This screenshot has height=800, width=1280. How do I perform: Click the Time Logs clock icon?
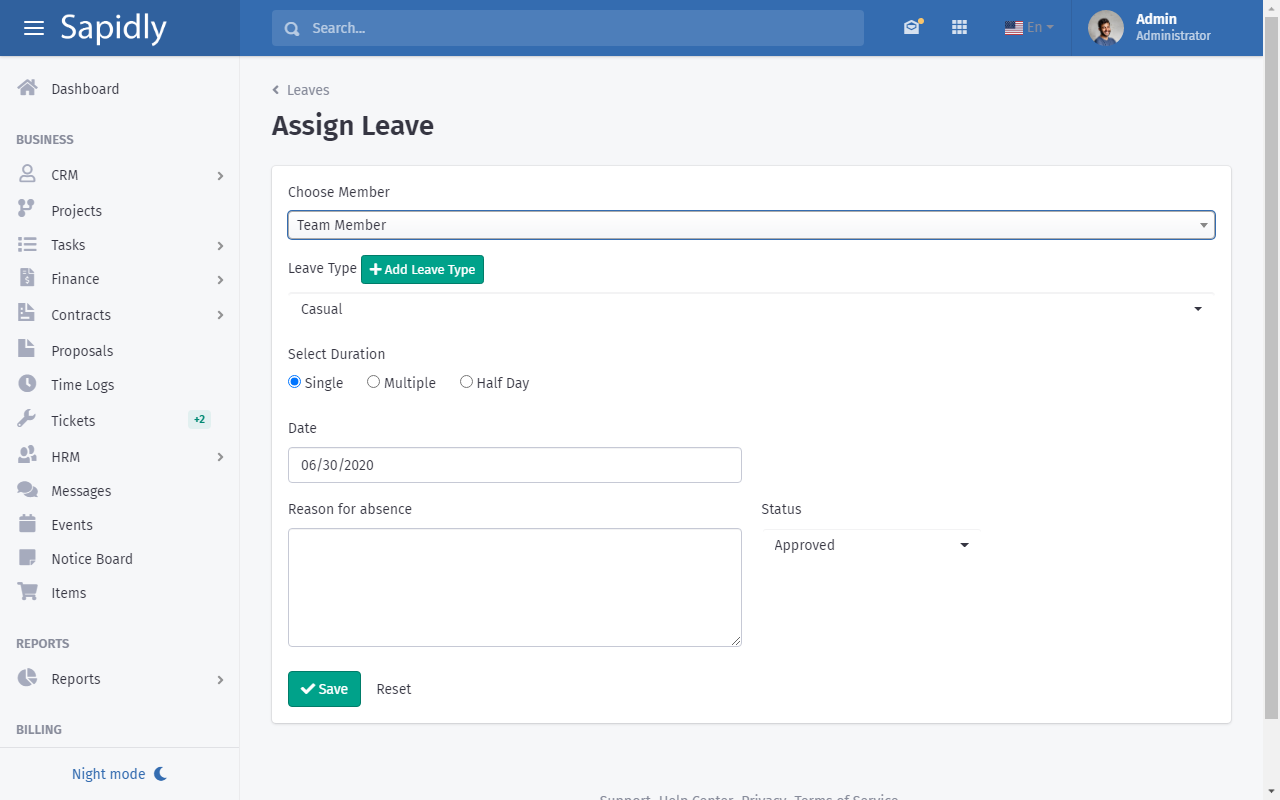click(x=28, y=384)
